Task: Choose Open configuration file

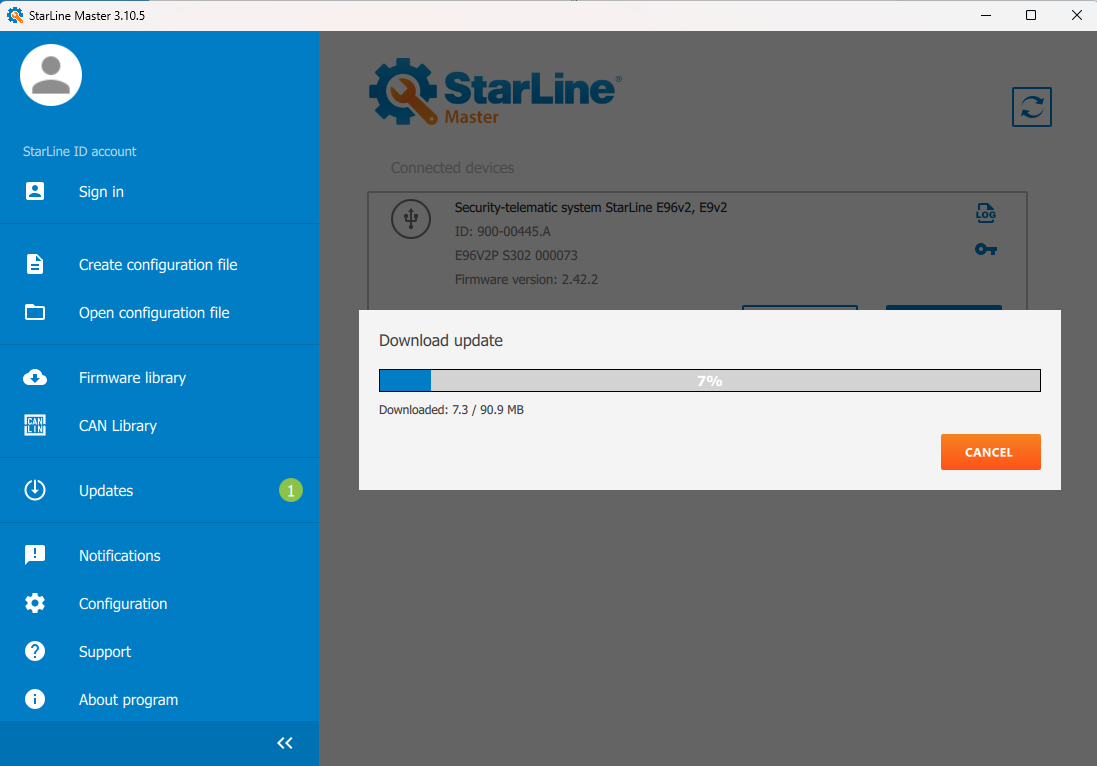Action: tap(154, 313)
